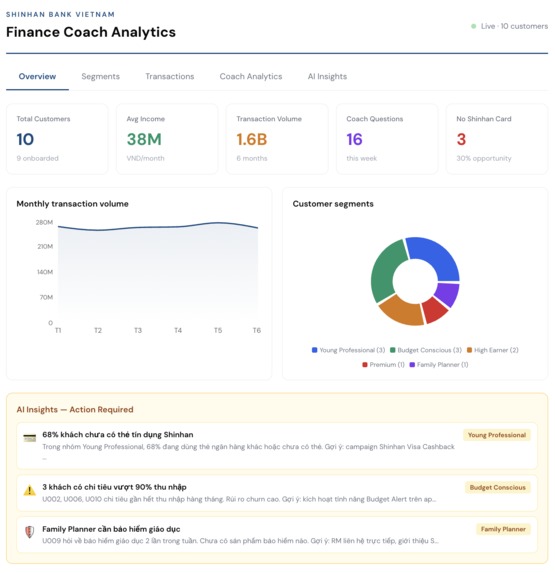
Task: Click the credit card icon in insights
Action: (30, 437)
